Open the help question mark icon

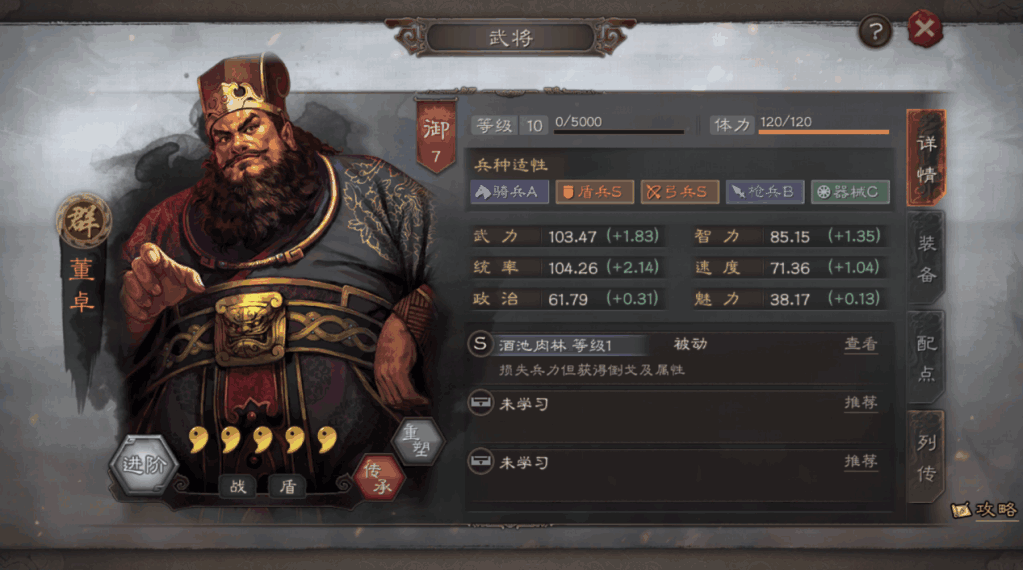pyautogui.click(x=875, y=31)
